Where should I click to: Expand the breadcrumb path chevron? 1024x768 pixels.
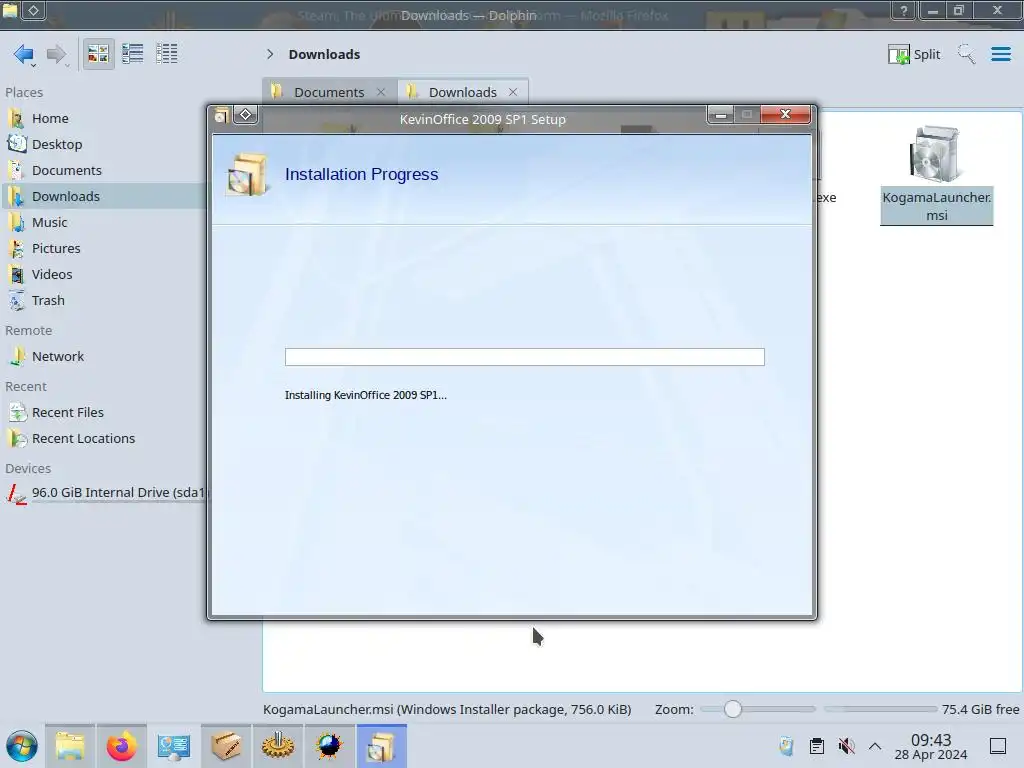click(x=270, y=54)
